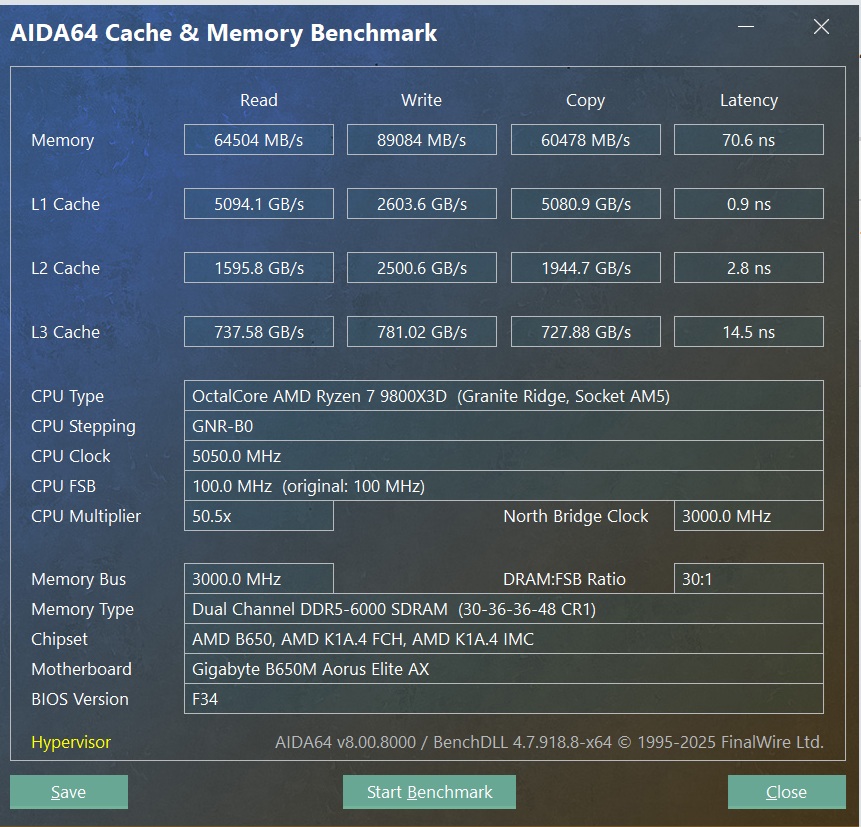Select L2 Cache Copy 1944.7 GB/s
The image size is (861, 827).
585,267
